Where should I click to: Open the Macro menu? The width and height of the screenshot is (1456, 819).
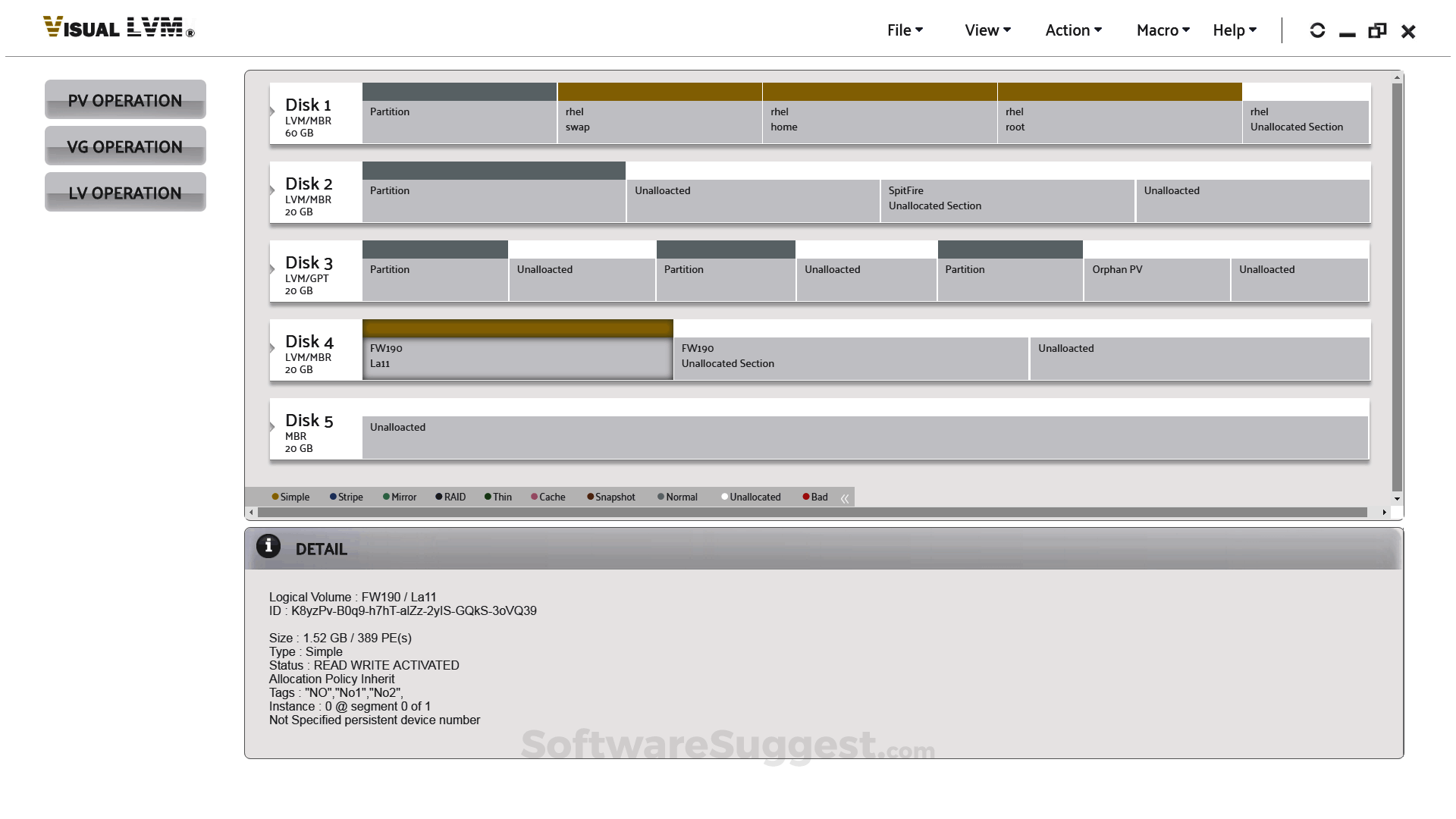[1162, 30]
